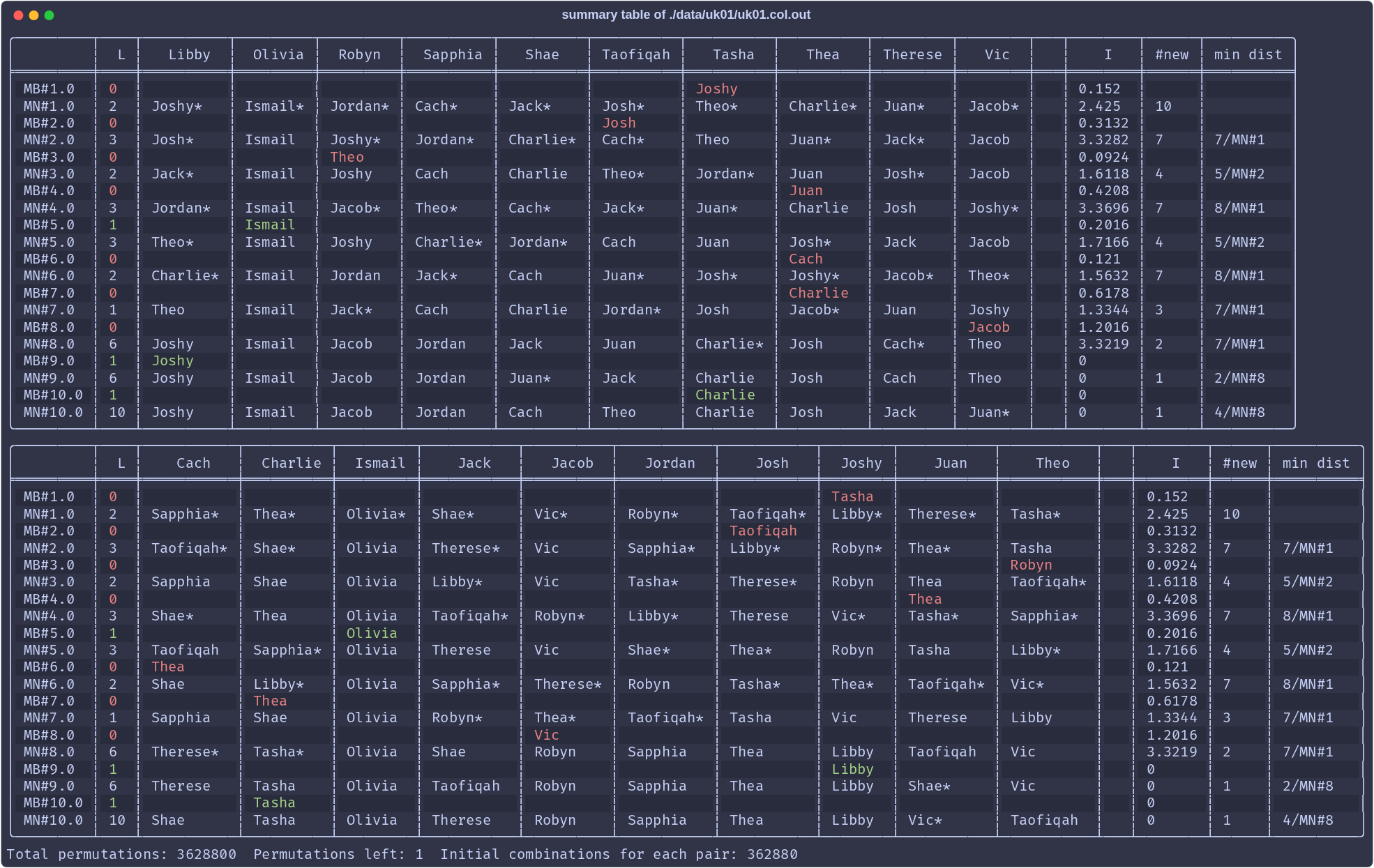Click the '#new' header in the top table
The width and height of the screenshot is (1374, 868).
(1172, 54)
